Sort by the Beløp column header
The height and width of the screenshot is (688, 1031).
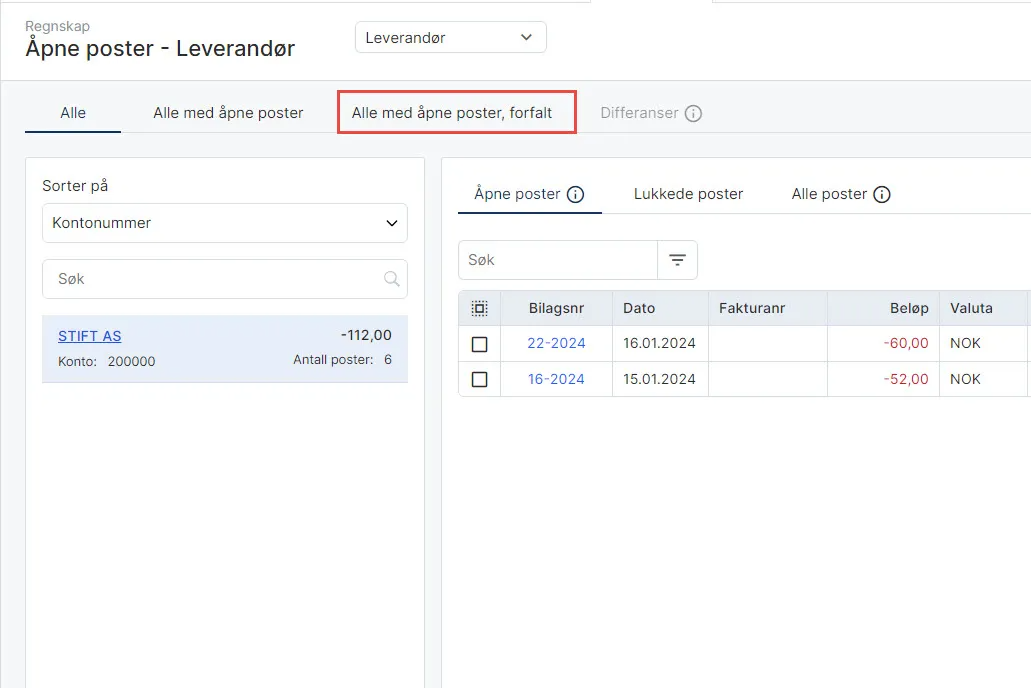point(909,308)
